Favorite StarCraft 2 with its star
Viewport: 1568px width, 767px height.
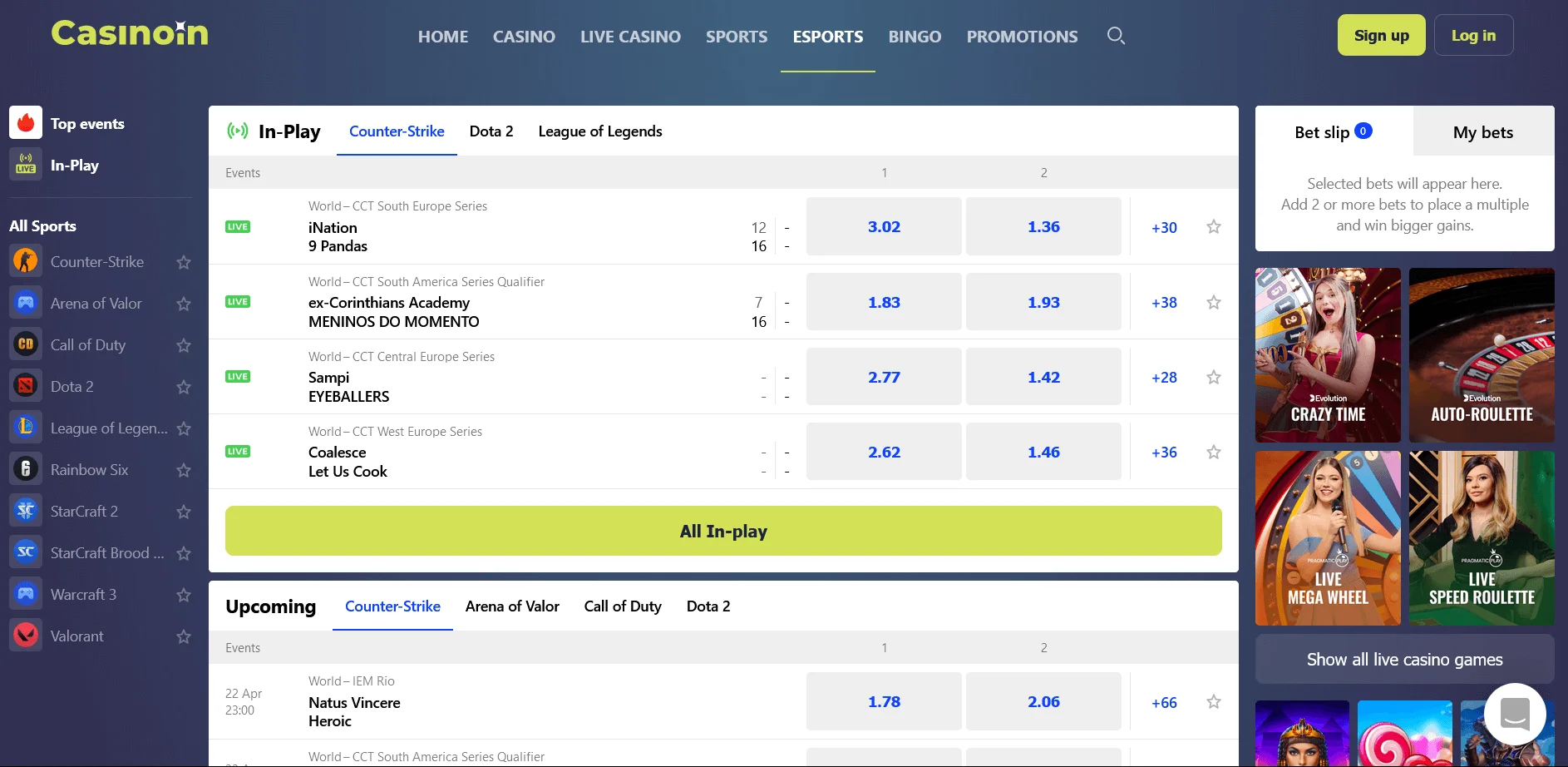[184, 512]
